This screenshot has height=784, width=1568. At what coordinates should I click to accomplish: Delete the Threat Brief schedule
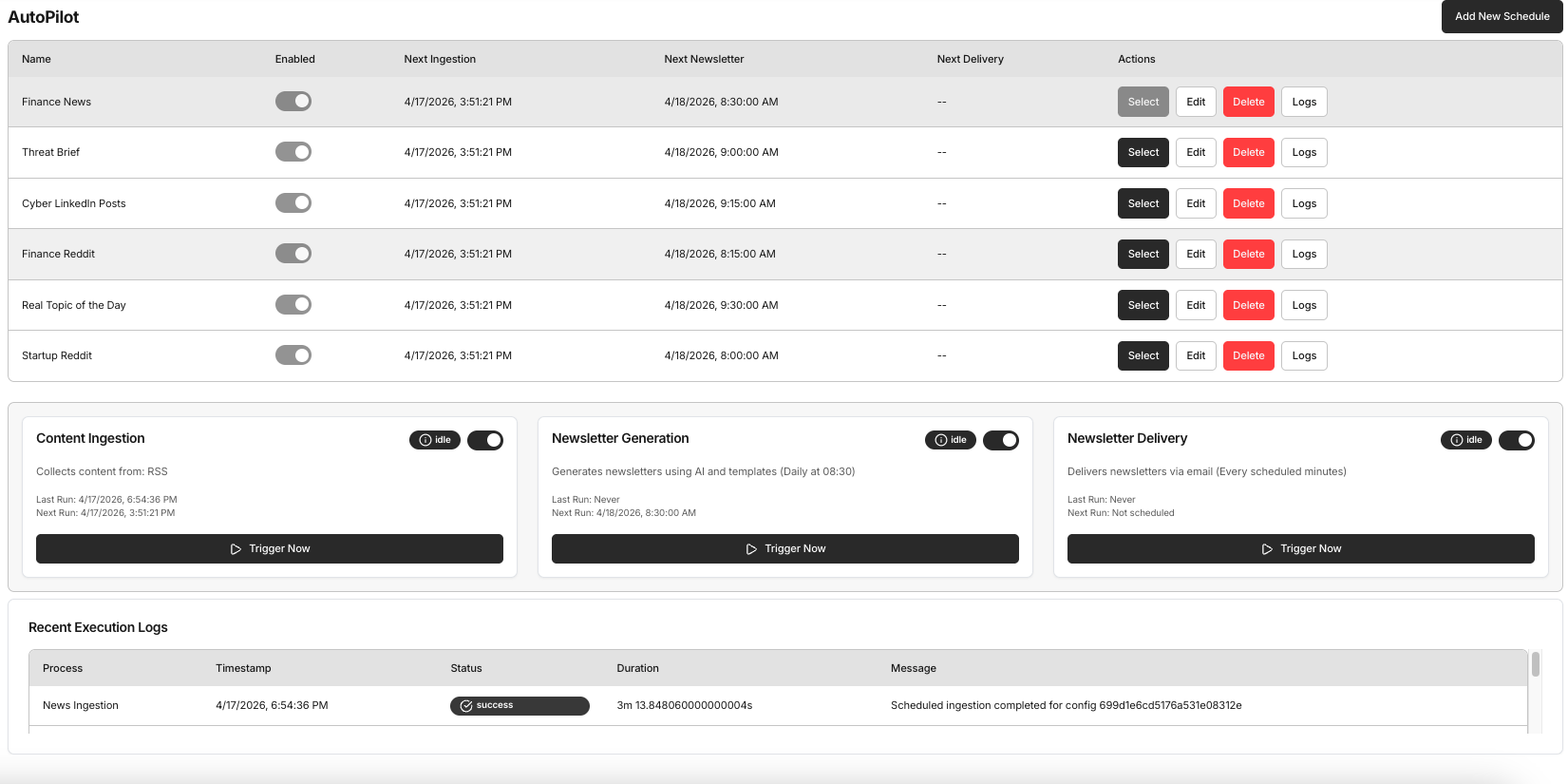1249,152
